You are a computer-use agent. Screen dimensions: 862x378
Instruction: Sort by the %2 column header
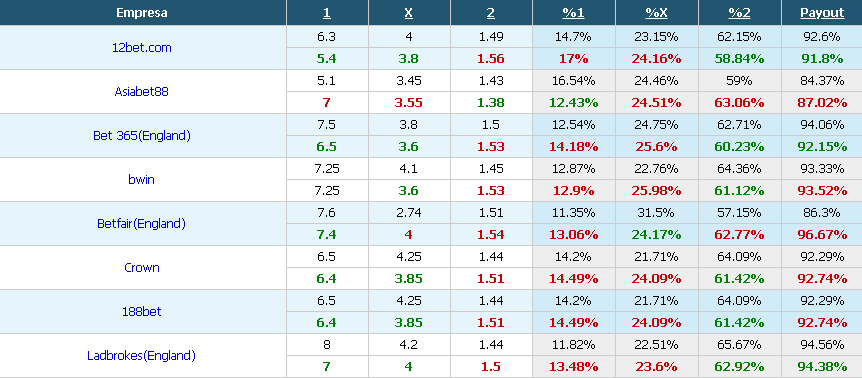(739, 13)
